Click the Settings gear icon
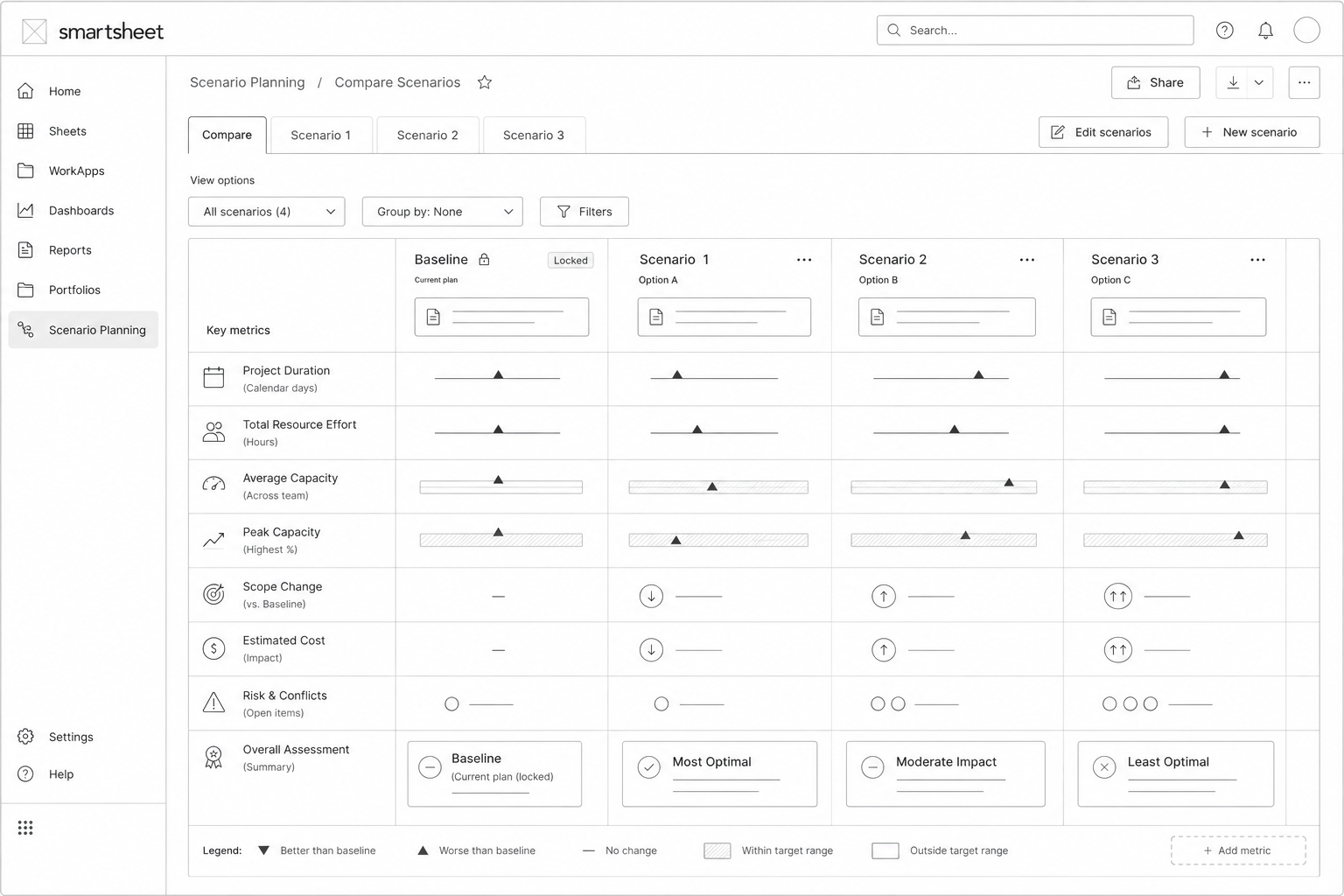 [x=26, y=737]
